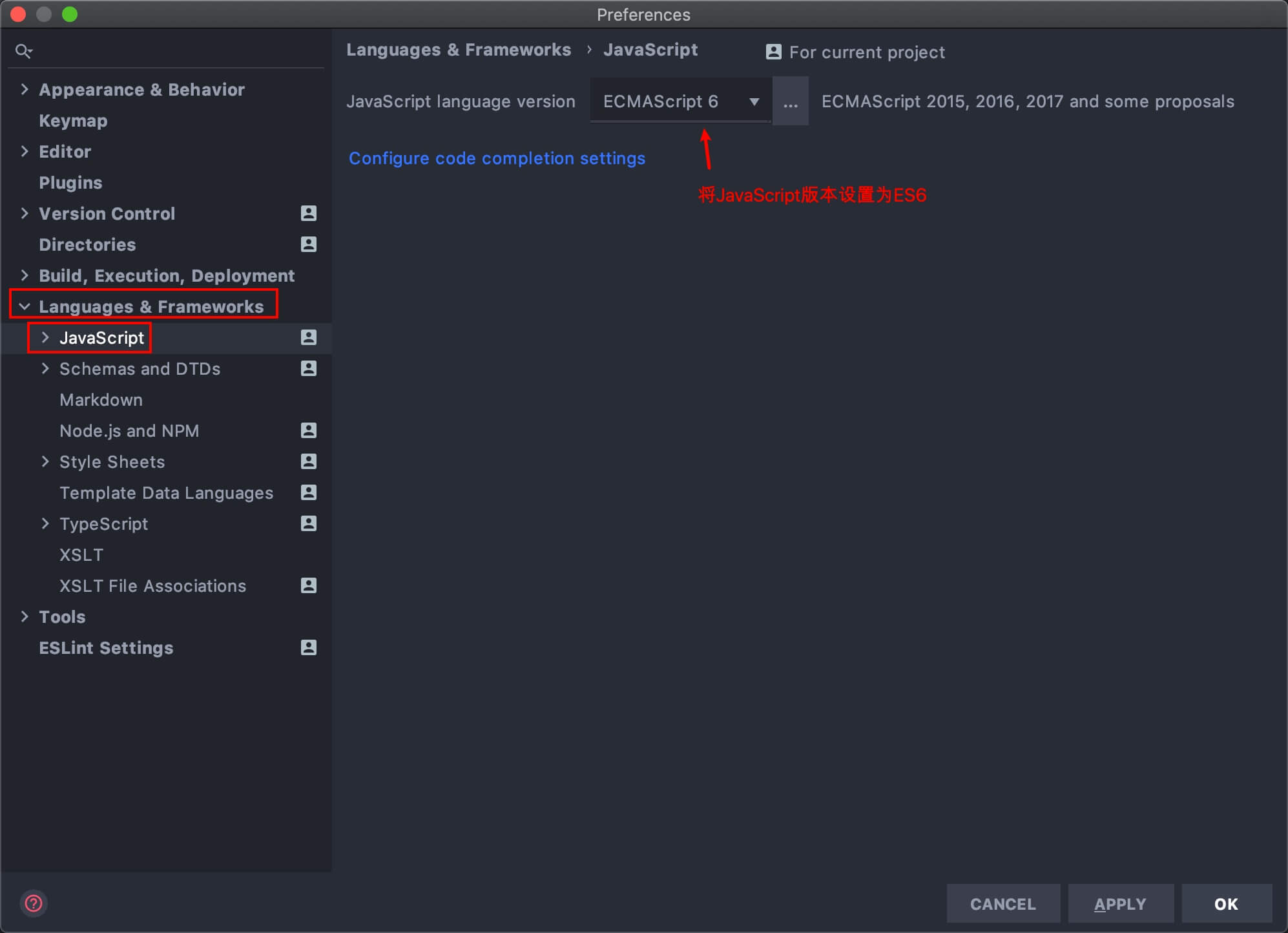Open Configure code completion settings link

pos(497,158)
